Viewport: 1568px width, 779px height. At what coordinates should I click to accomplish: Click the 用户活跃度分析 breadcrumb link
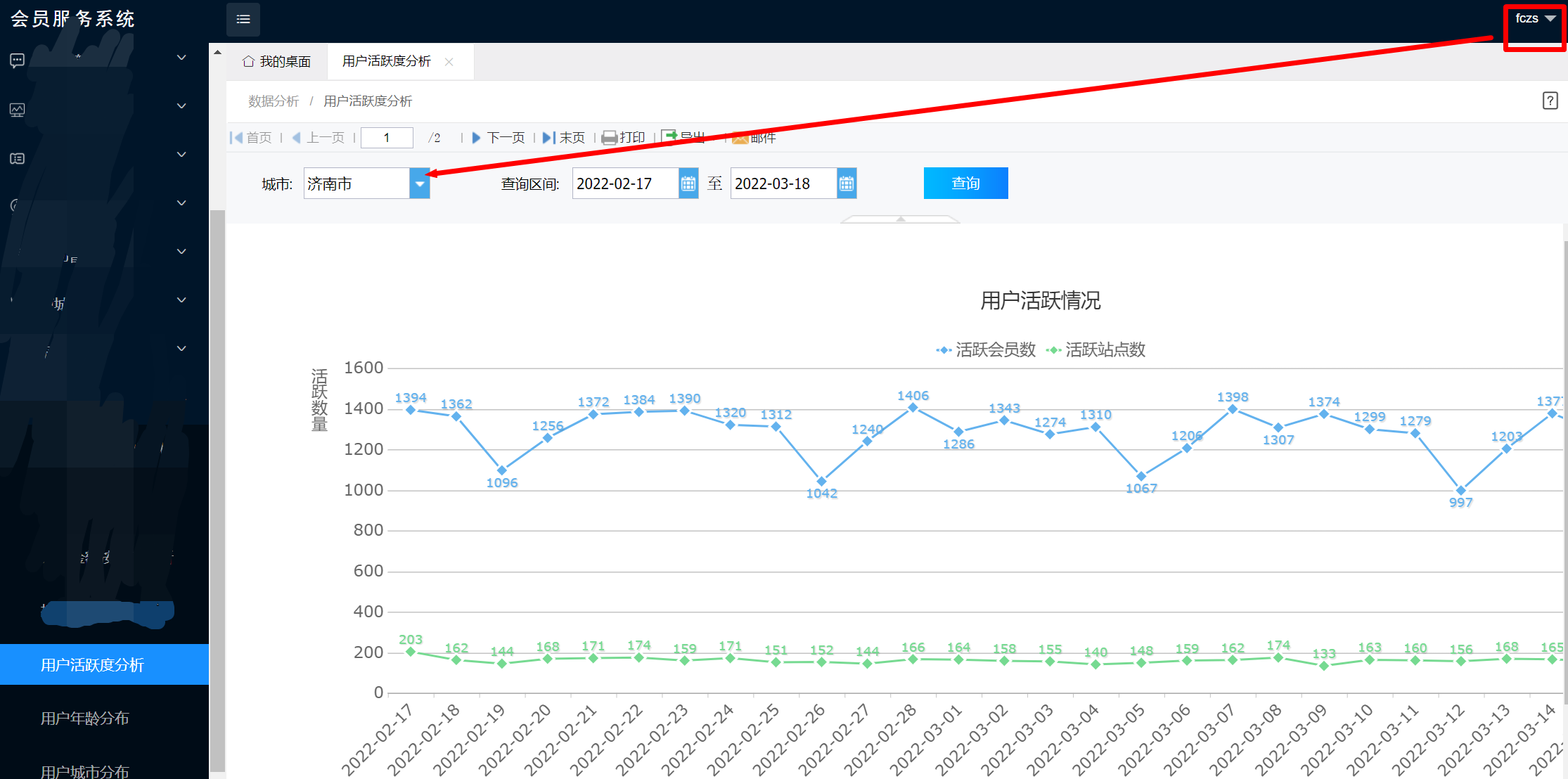tap(368, 101)
